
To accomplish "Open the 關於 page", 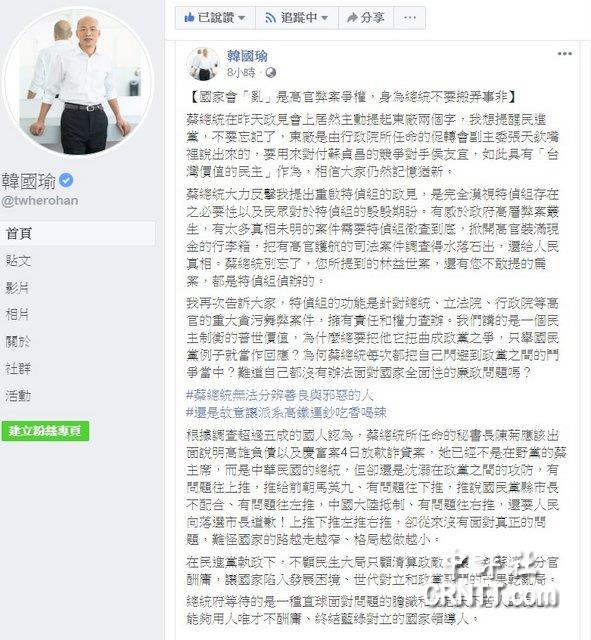I will pyautogui.click(x=18, y=342).
